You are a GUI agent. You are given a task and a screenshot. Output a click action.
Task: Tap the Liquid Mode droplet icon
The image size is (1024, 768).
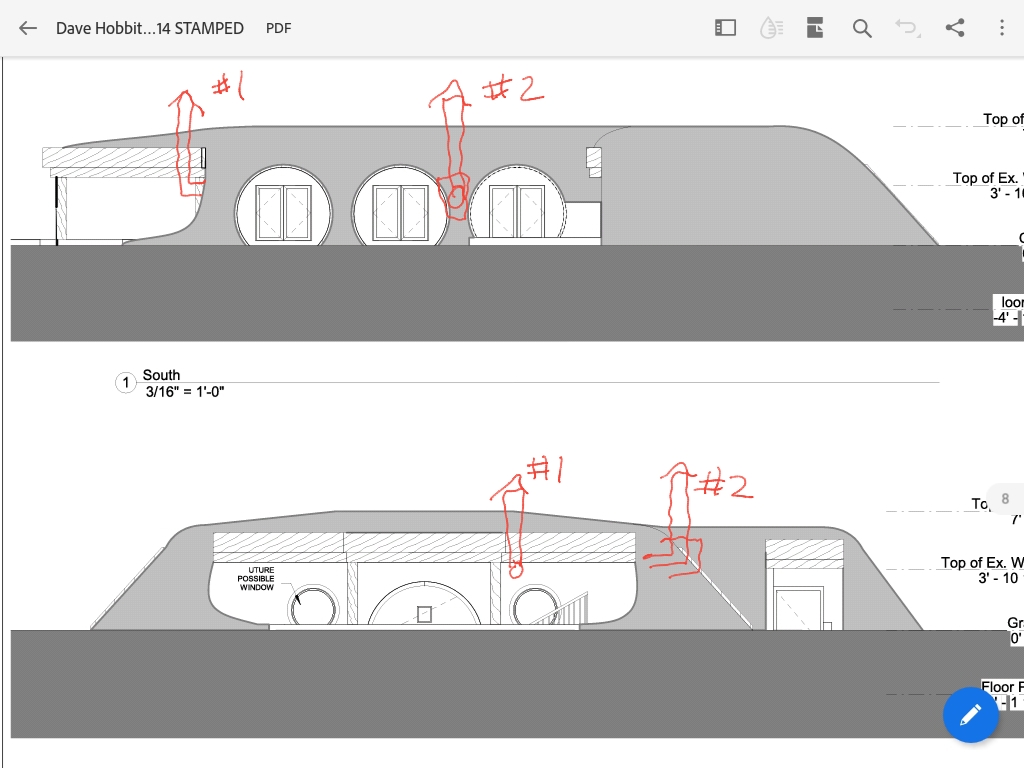[771, 28]
